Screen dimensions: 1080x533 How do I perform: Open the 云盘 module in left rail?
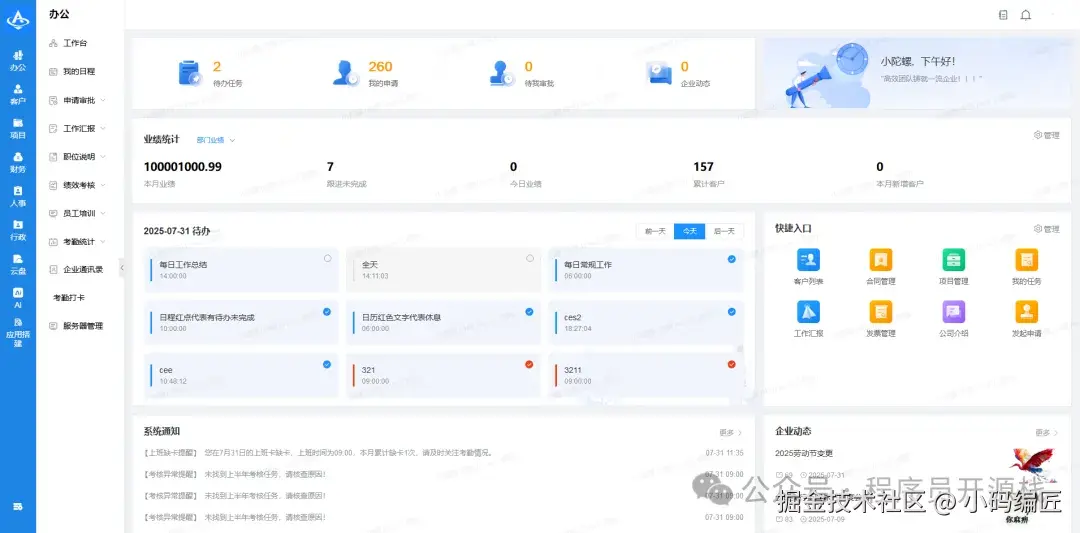click(18, 264)
